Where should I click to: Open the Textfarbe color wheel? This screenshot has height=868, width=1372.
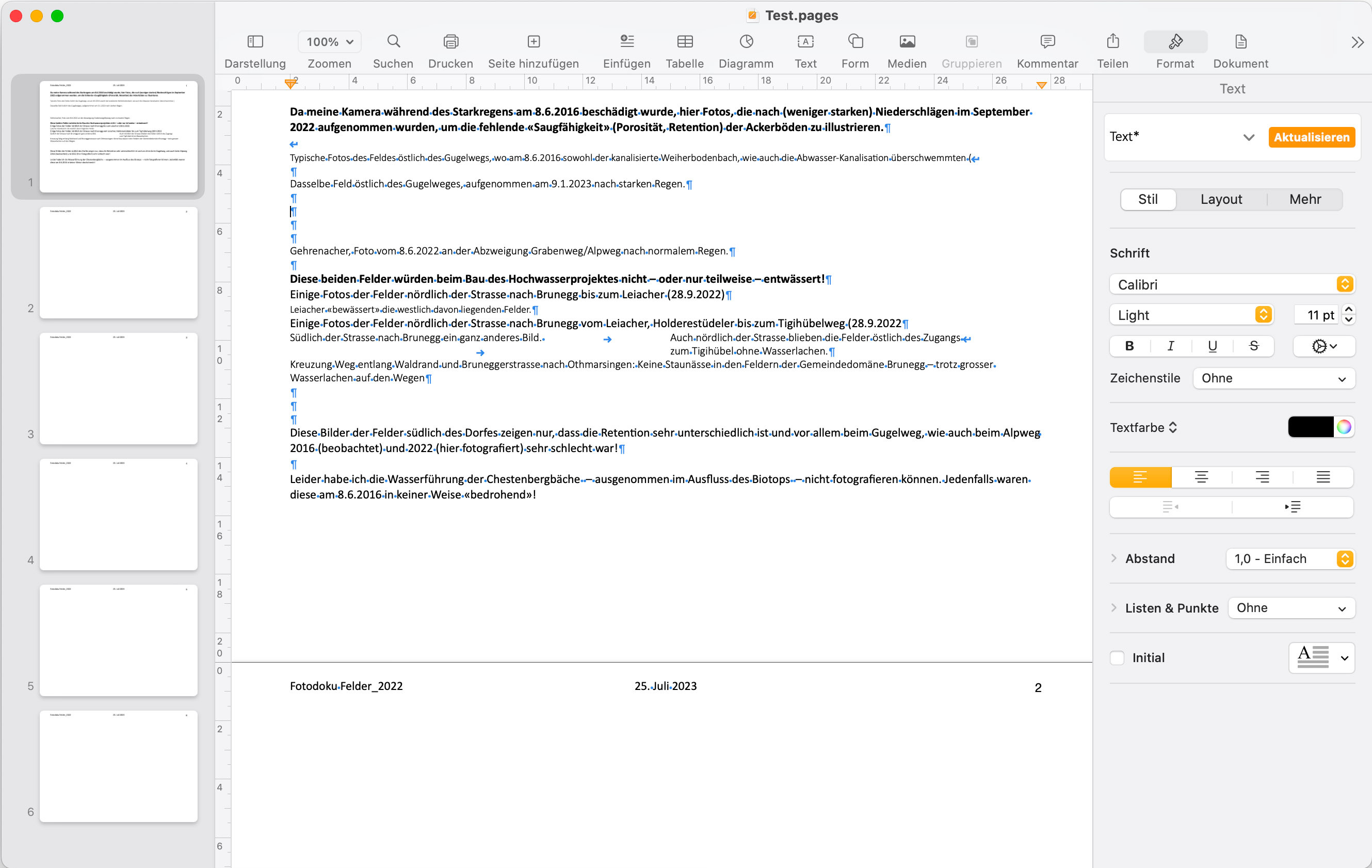pyautogui.click(x=1344, y=427)
